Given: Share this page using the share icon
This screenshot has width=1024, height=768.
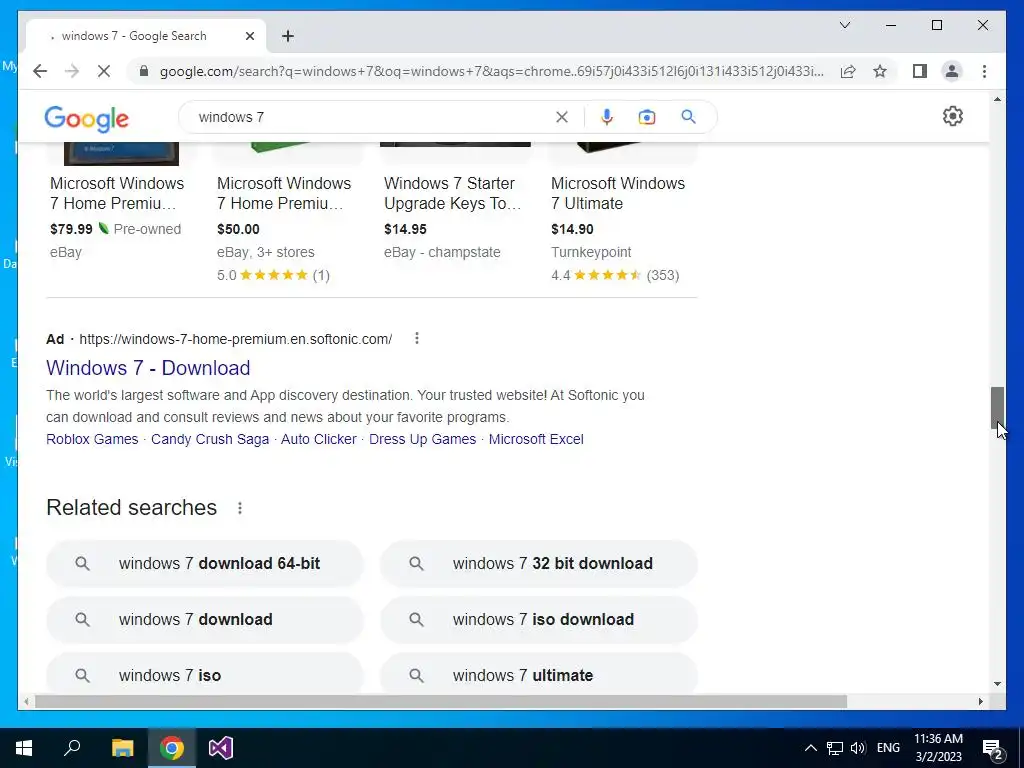Looking at the screenshot, I should click(x=848, y=71).
